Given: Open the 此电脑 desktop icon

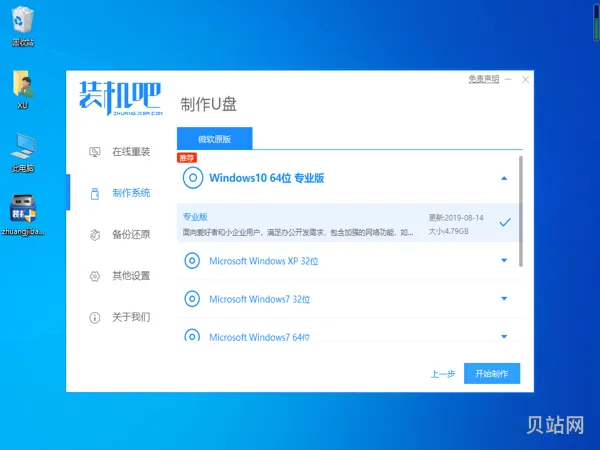Looking at the screenshot, I should pos(23,152).
